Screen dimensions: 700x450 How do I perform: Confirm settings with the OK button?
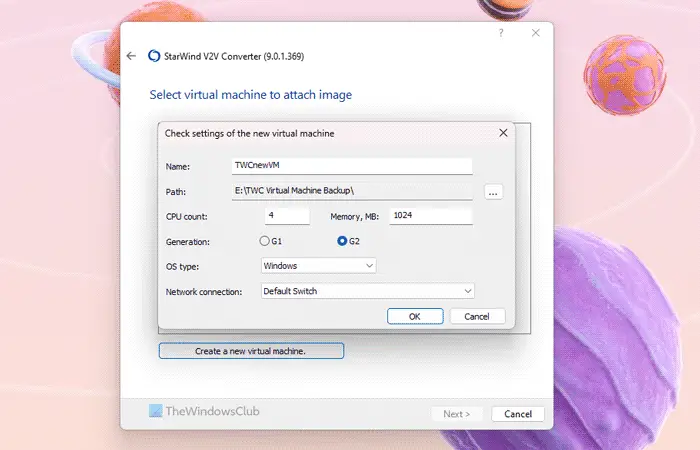pos(415,316)
